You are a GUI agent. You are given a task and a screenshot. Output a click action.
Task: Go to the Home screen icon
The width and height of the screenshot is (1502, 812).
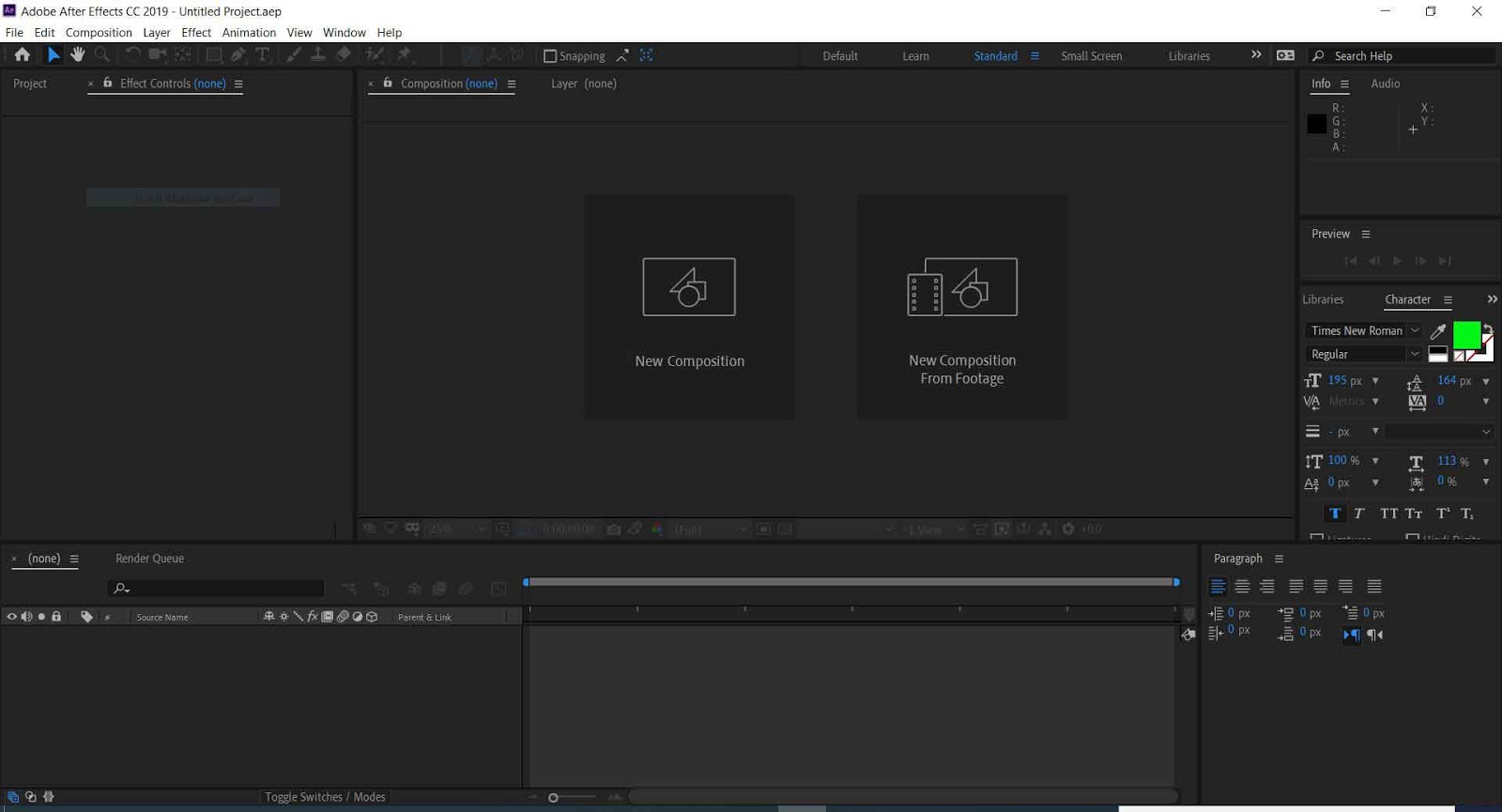coord(23,55)
